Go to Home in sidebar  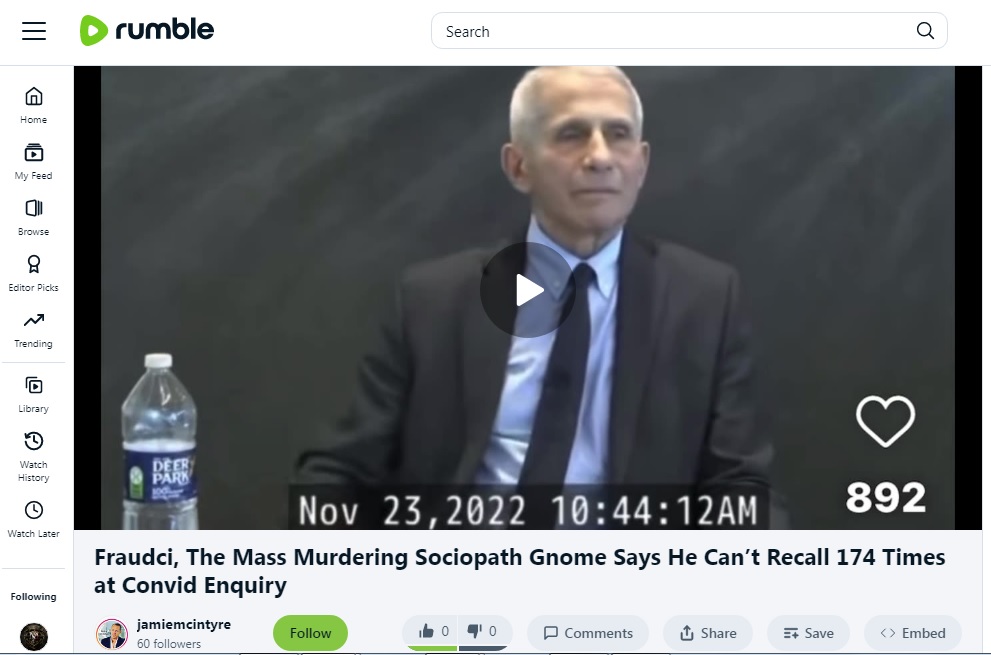[x=33, y=106]
